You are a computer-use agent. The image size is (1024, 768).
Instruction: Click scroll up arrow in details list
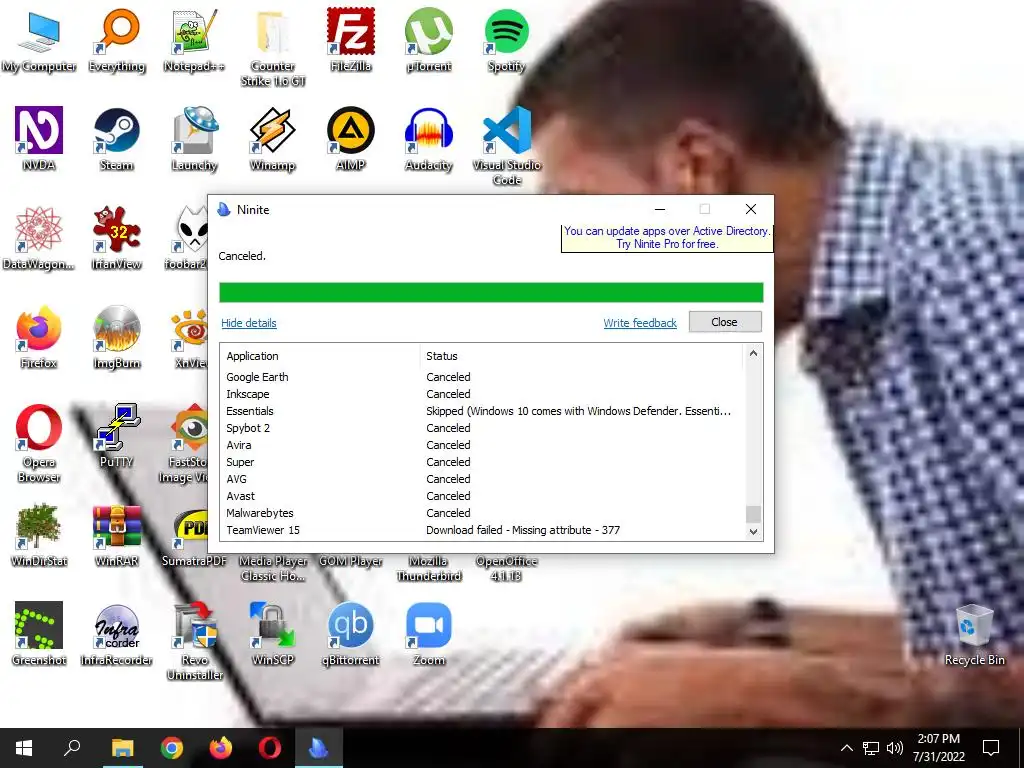[753, 353]
